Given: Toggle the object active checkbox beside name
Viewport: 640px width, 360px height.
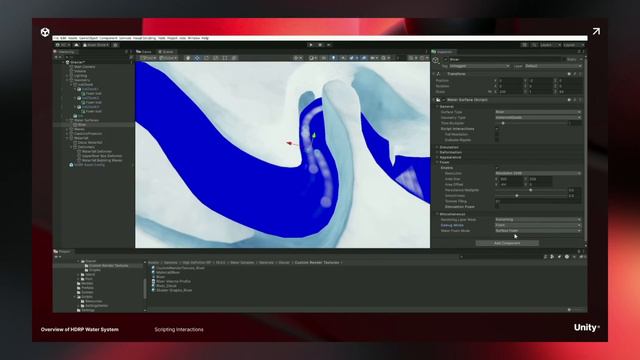Looking at the screenshot, I should point(446,60).
